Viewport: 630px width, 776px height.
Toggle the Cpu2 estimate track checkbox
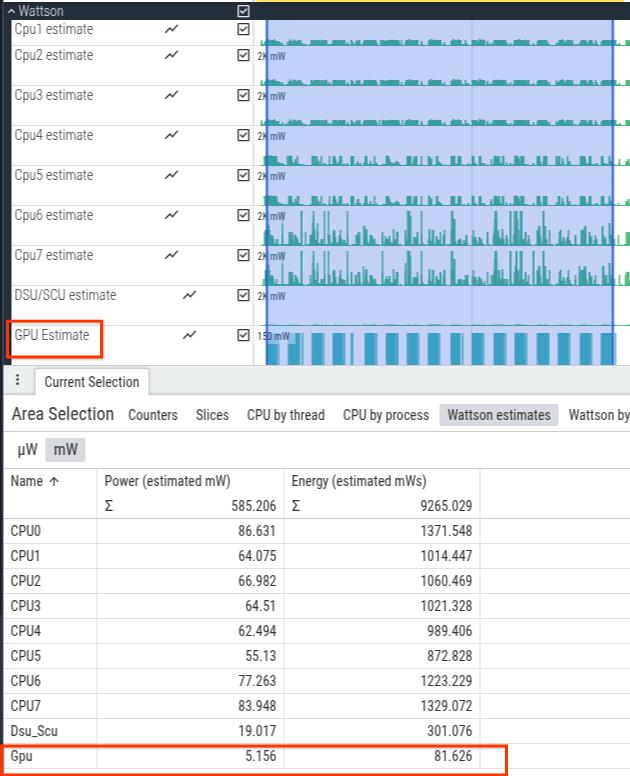tap(243, 56)
